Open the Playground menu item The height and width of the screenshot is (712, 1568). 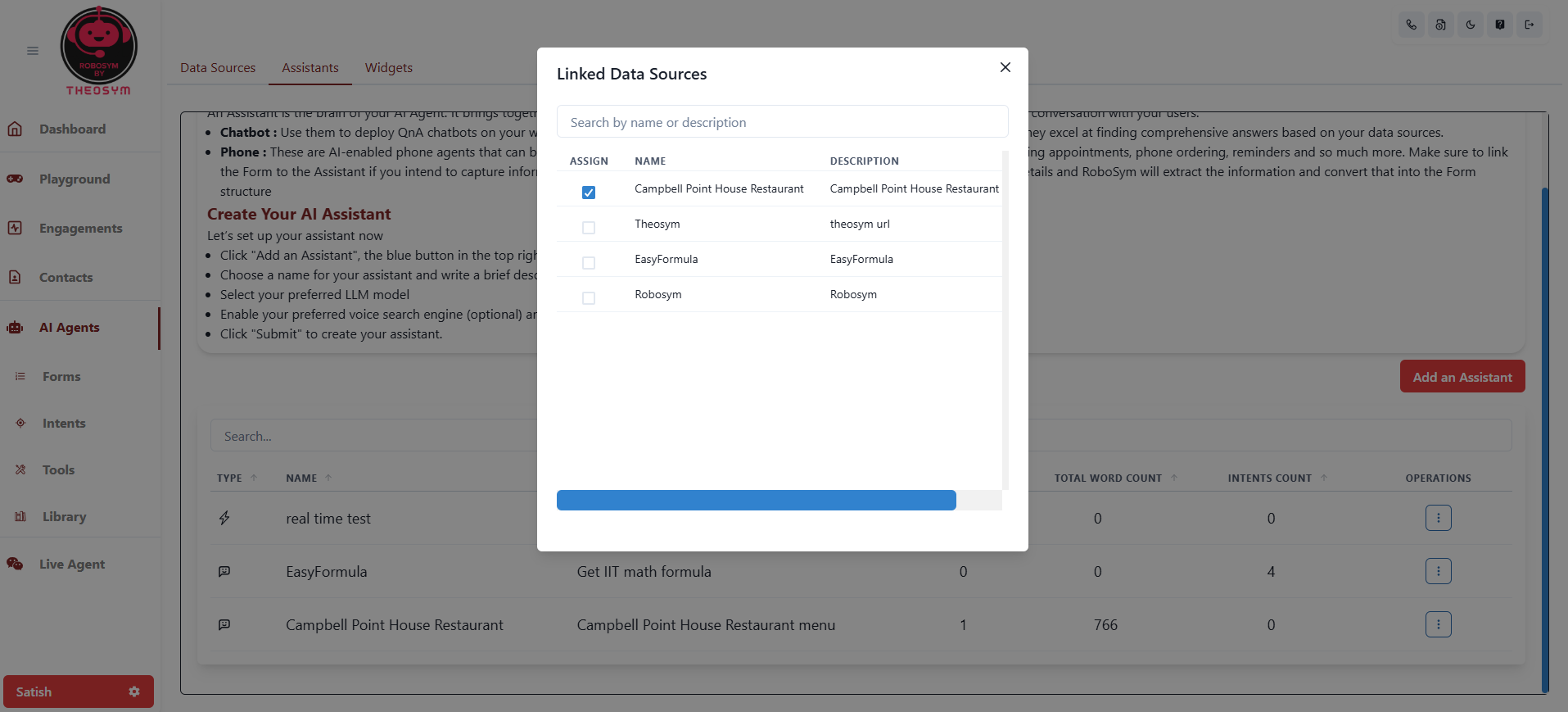(x=75, y=179)
